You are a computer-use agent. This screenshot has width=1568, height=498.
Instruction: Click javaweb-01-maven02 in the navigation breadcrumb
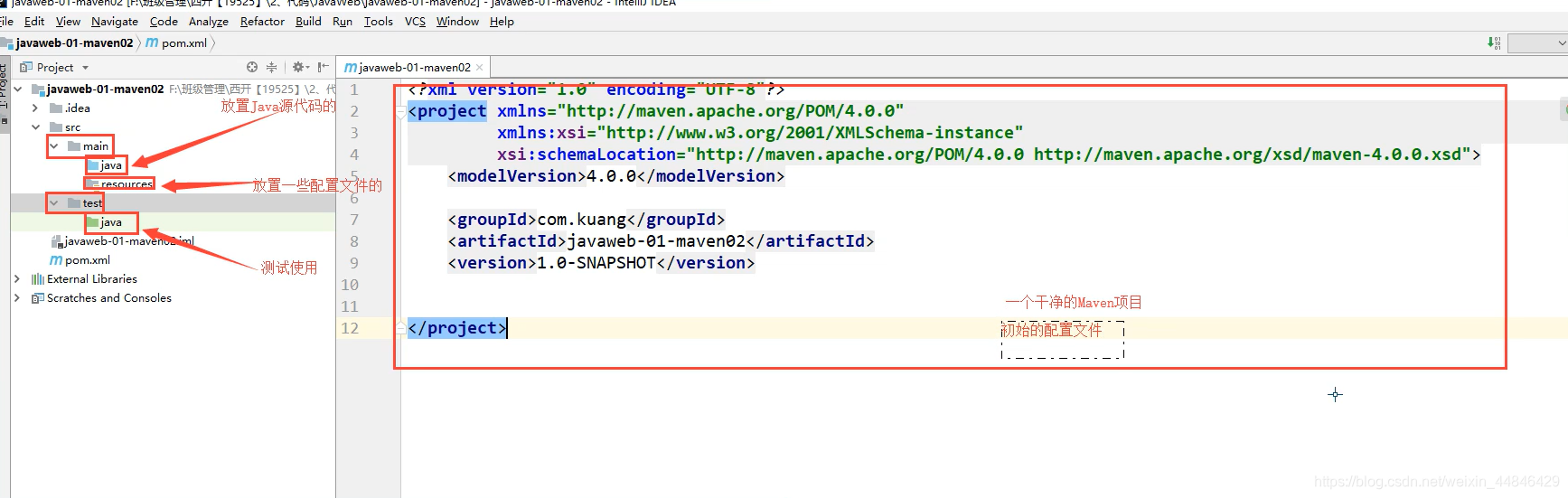tap(74, 42)
